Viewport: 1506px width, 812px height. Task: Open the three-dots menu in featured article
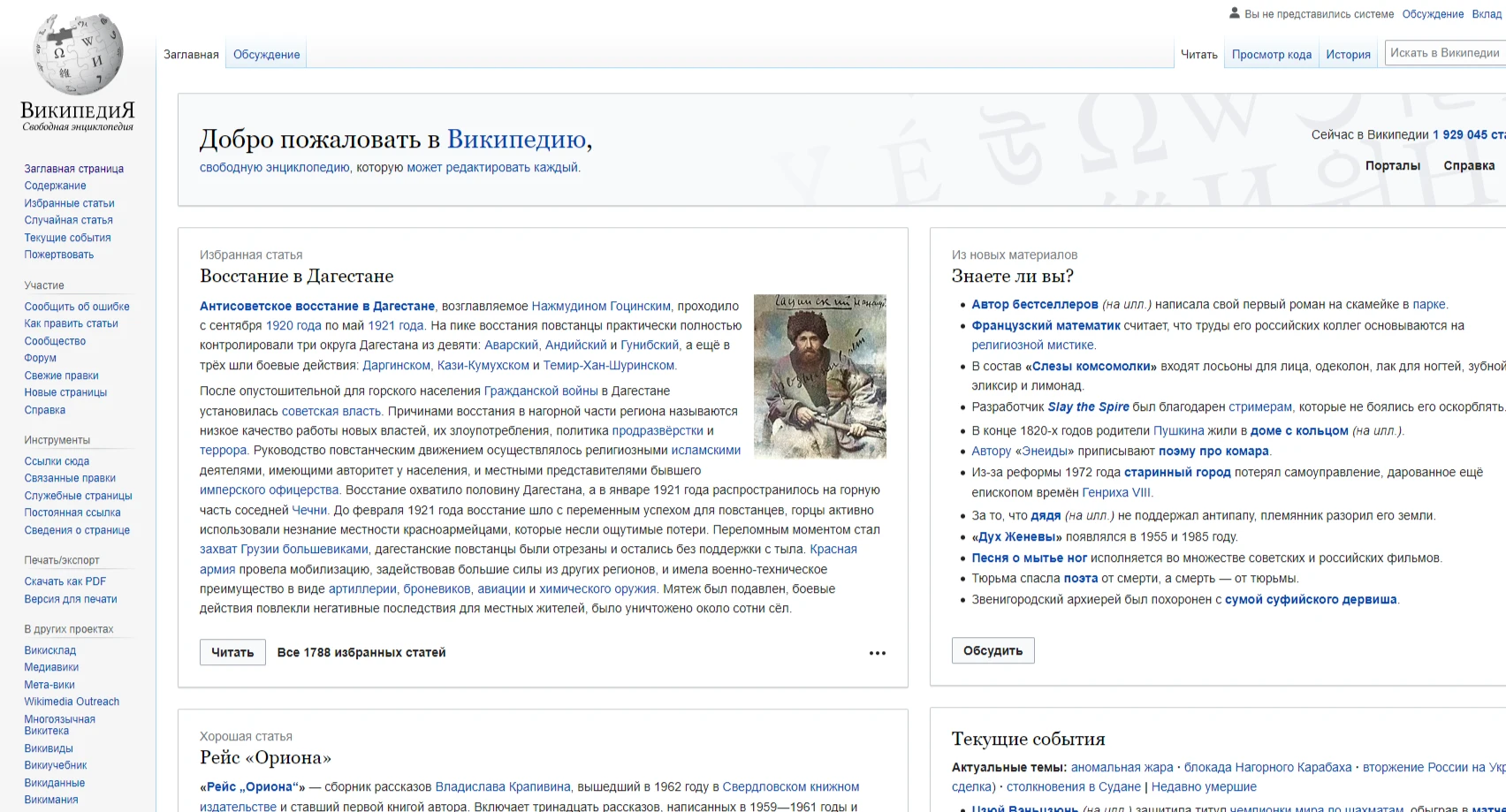877,653
